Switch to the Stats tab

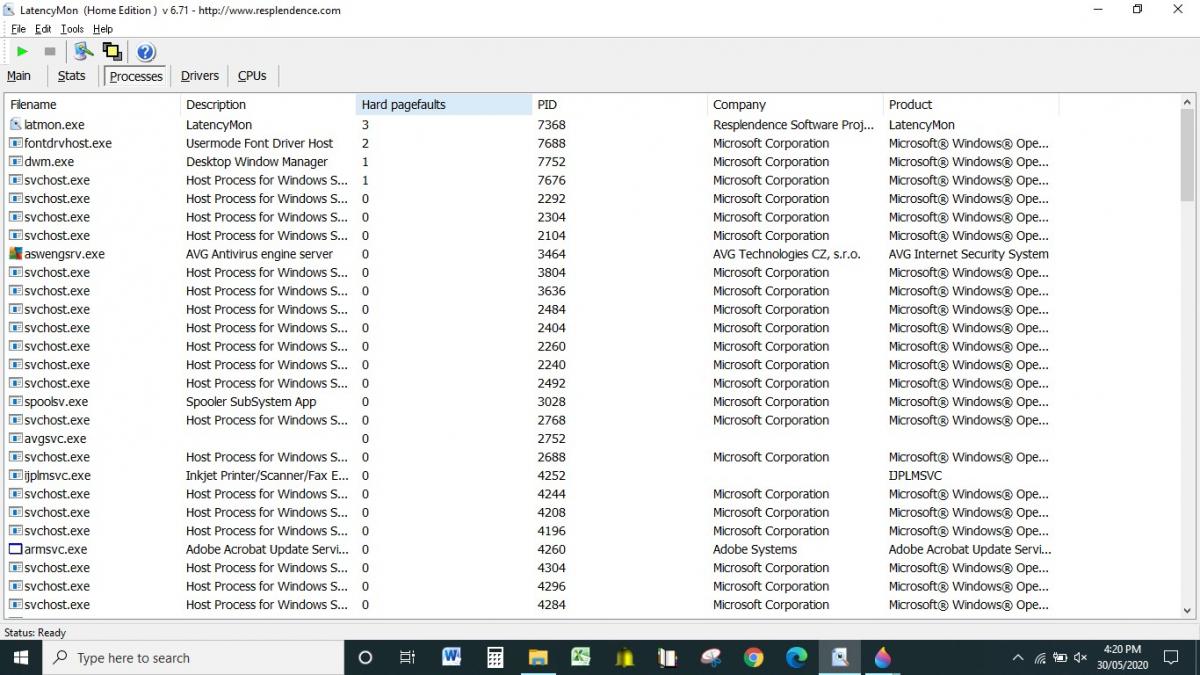pos(72,76)
